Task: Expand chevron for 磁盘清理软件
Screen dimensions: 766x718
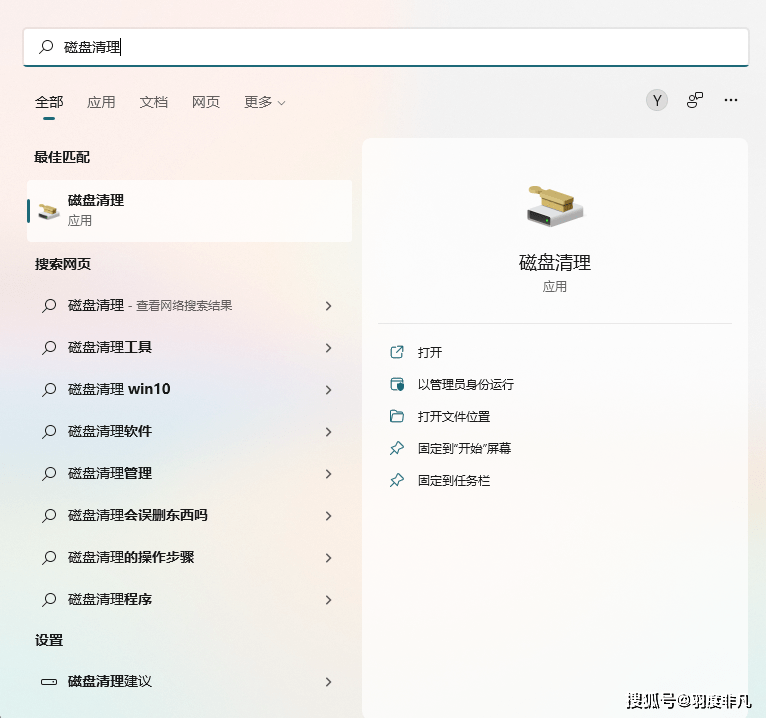Action: (328, 432)
